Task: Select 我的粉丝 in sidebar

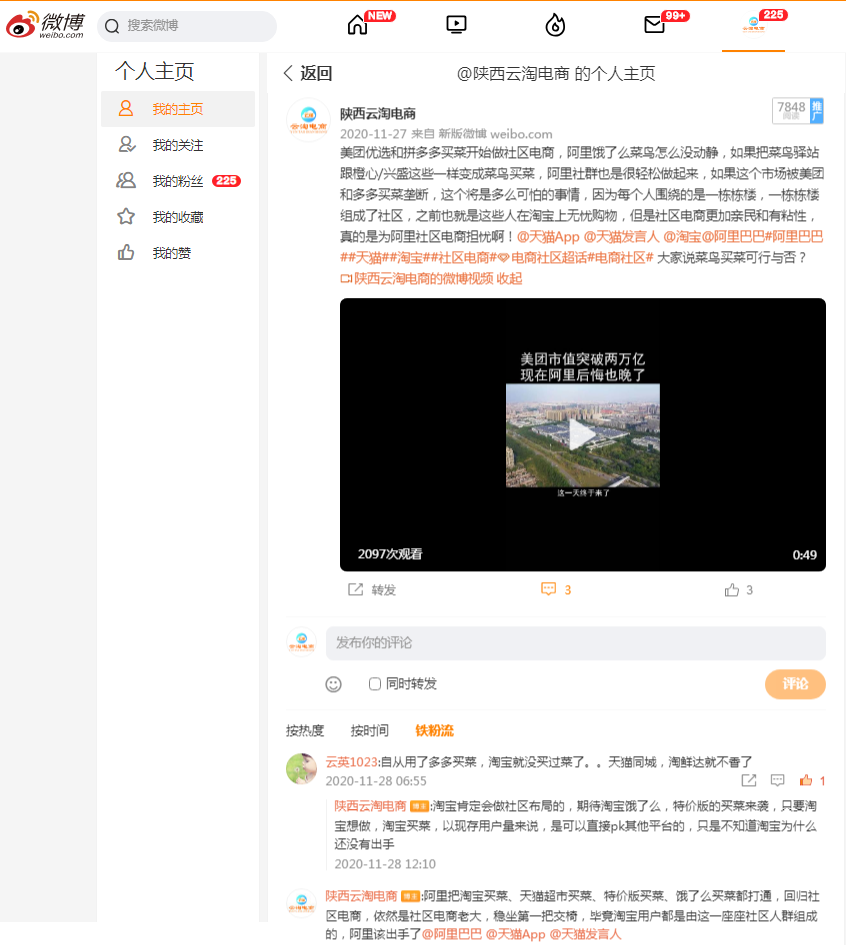Action: tap(178, 181)
